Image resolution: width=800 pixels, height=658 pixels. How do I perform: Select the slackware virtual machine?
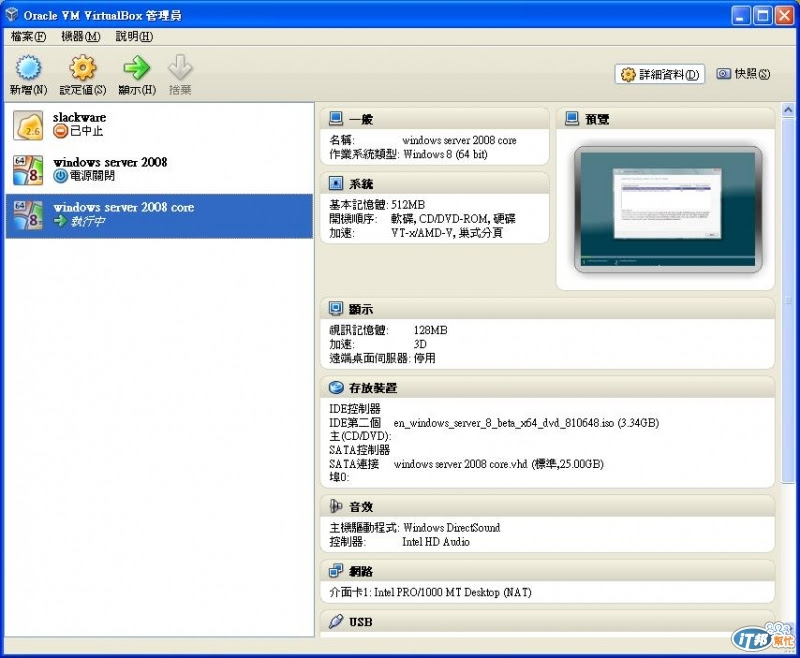click(159, 125)
